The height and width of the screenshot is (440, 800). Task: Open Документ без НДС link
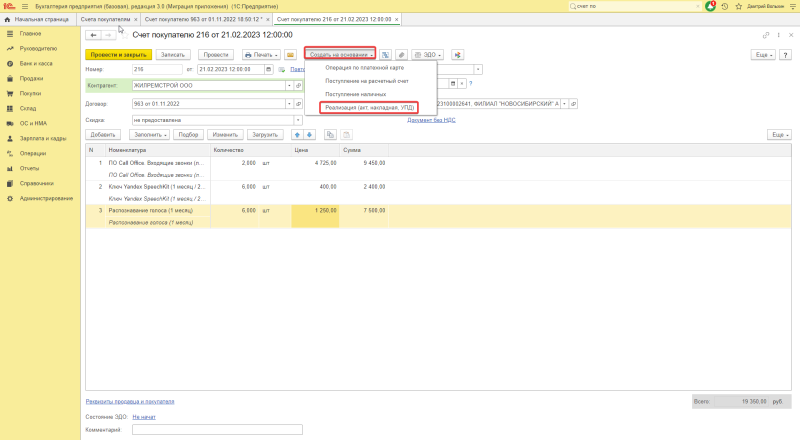click(431, 120)
